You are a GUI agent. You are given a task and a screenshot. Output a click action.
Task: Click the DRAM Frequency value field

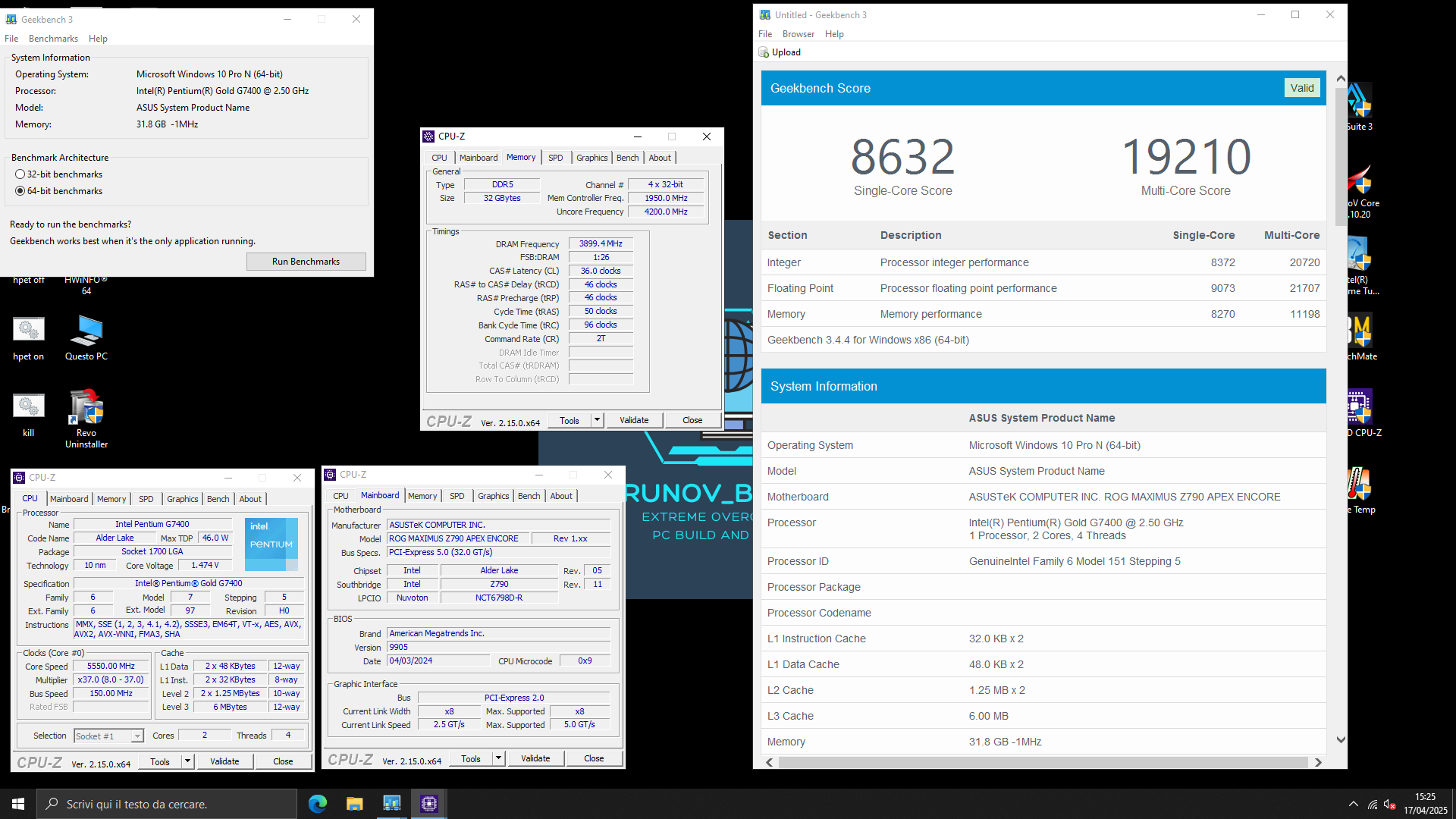coord(601,244)
